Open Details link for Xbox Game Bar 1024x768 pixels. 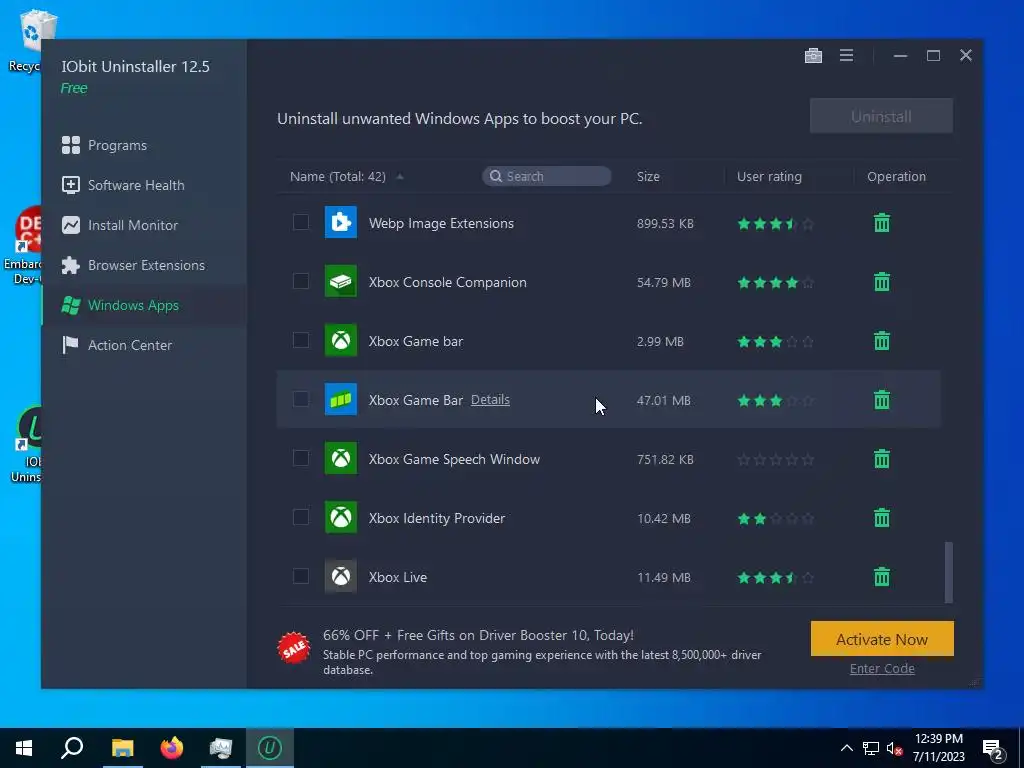coord(490,400)
